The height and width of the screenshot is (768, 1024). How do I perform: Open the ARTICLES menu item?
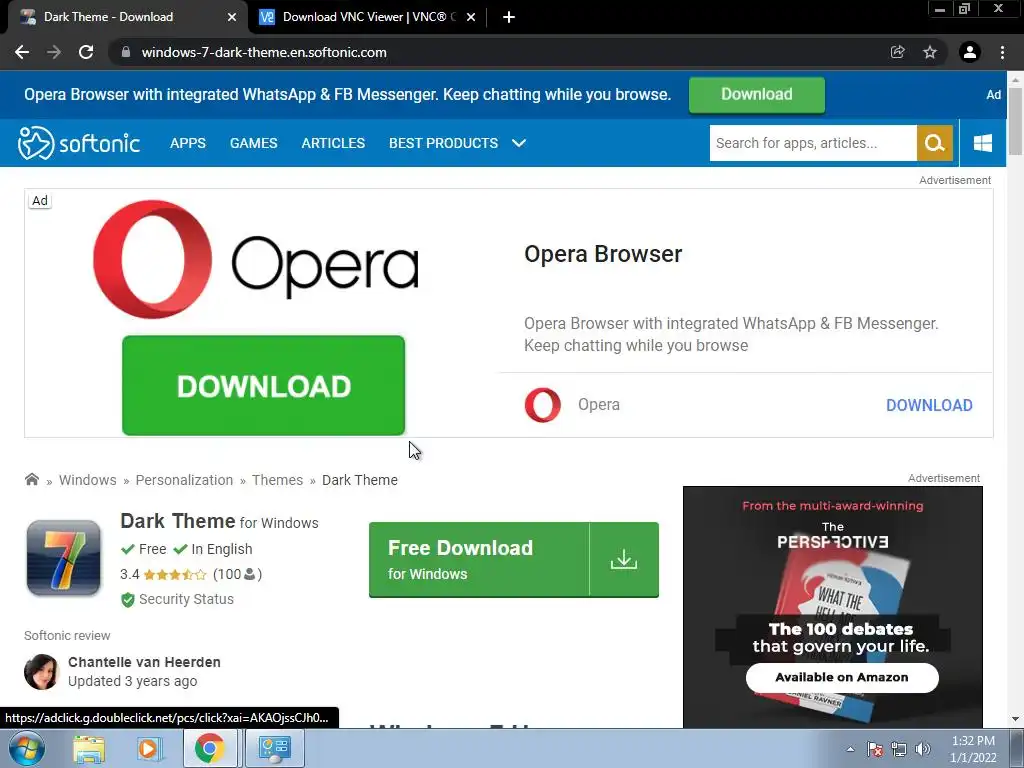click(333, 143)
